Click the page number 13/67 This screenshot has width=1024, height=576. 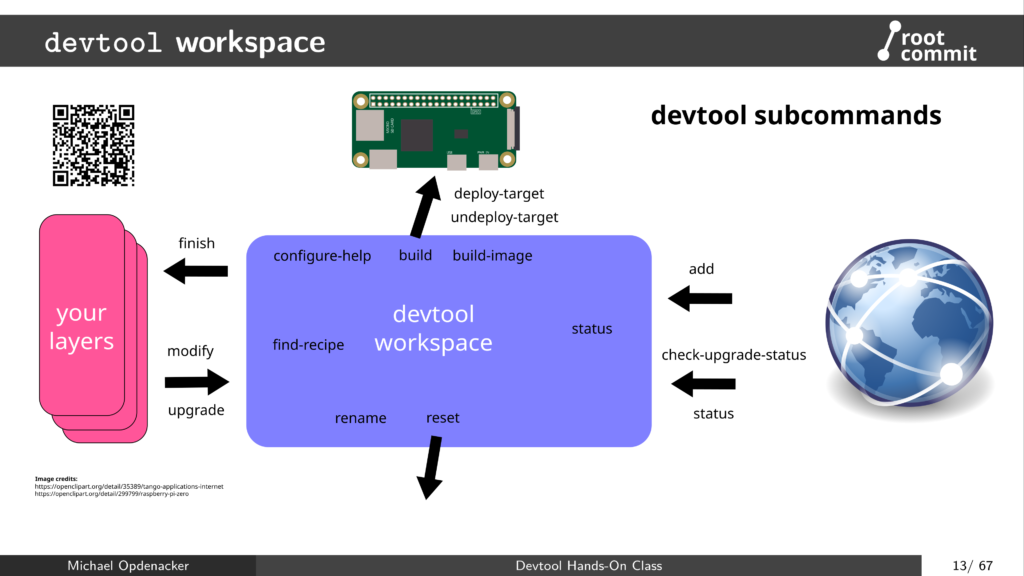click(970, 565)
